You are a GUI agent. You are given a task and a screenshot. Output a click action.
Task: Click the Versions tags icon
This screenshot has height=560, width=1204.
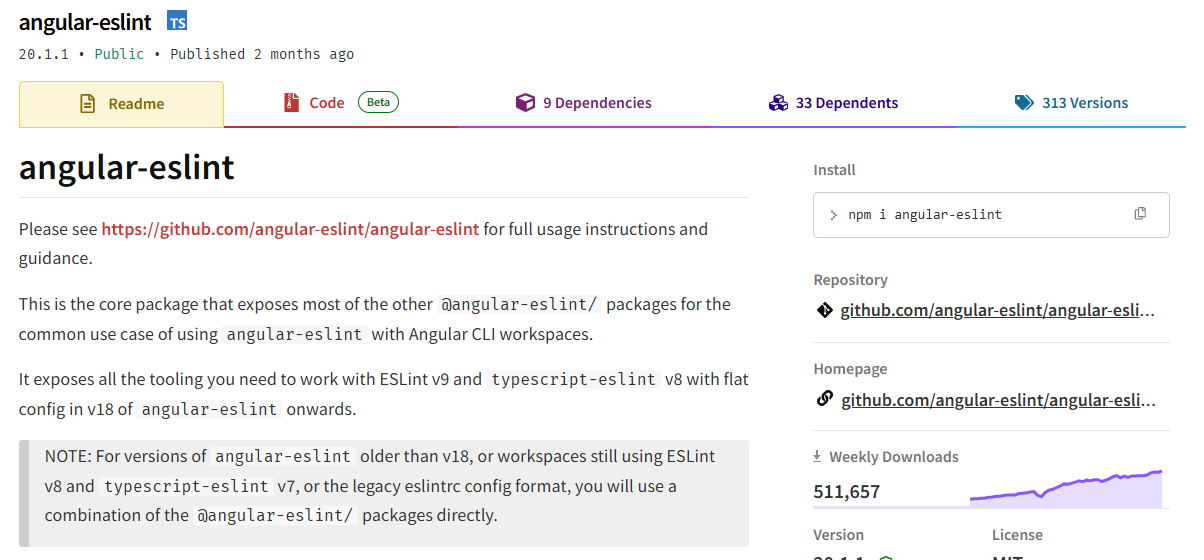[1023, 103]
